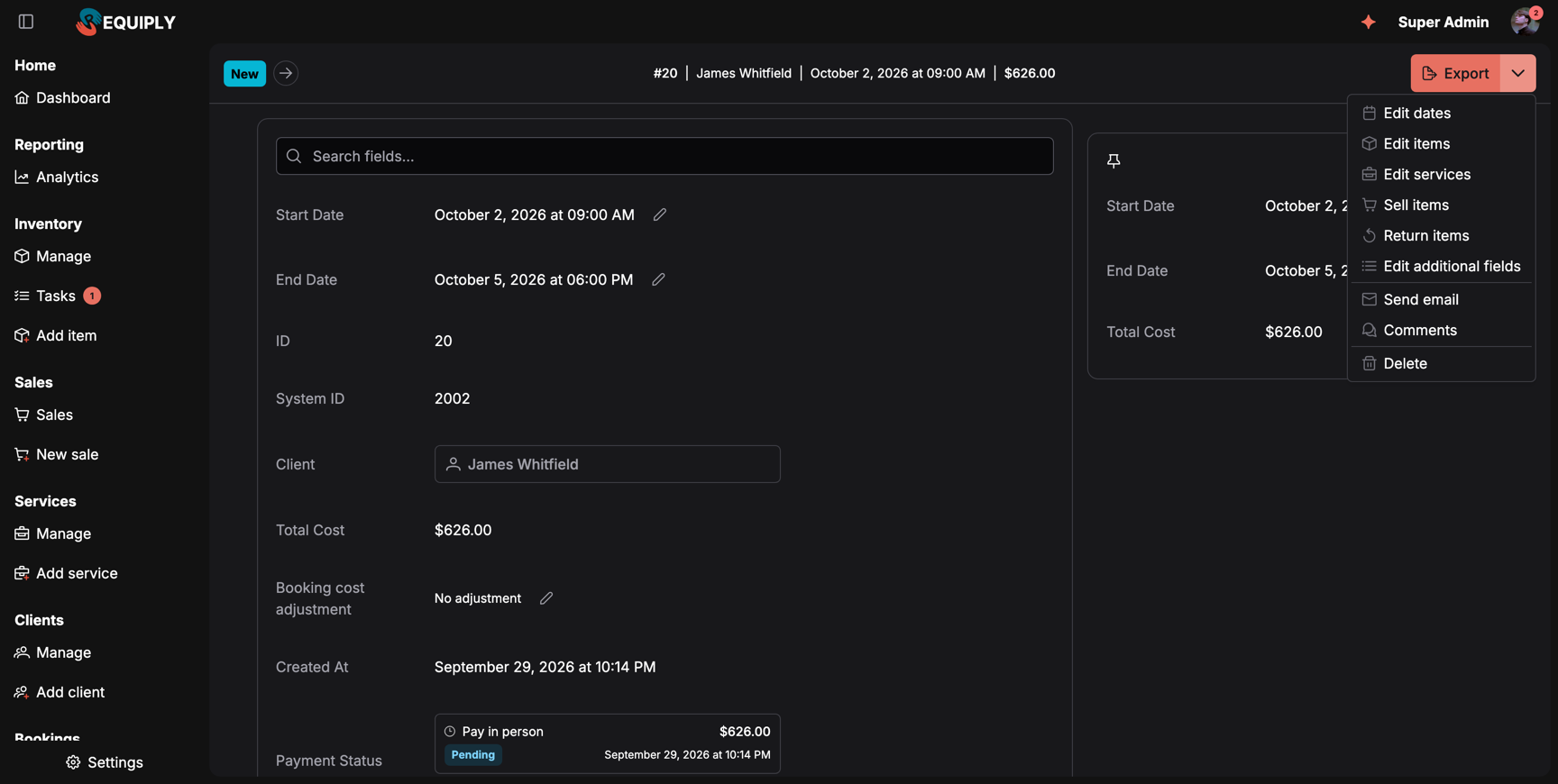Open the Sales list page
Image resolution: width=1558 pixels, height=784 pixels.
coord(44,415)
